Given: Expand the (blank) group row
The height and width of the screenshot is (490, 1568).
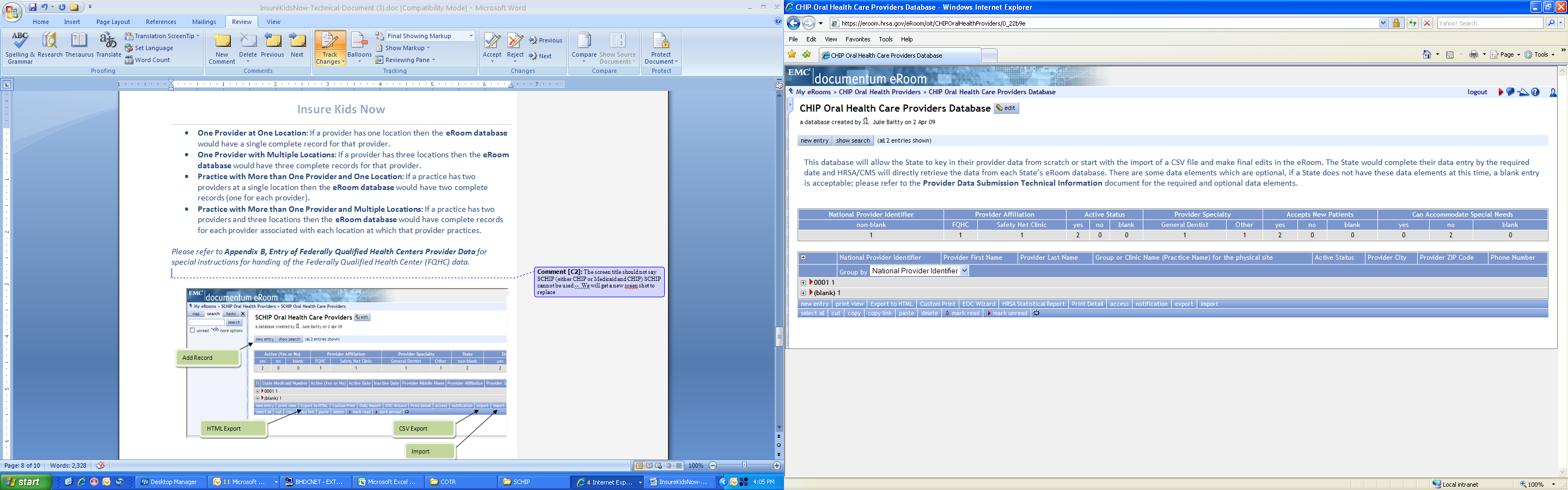Looking at the screenshot, I should (804, 293).
